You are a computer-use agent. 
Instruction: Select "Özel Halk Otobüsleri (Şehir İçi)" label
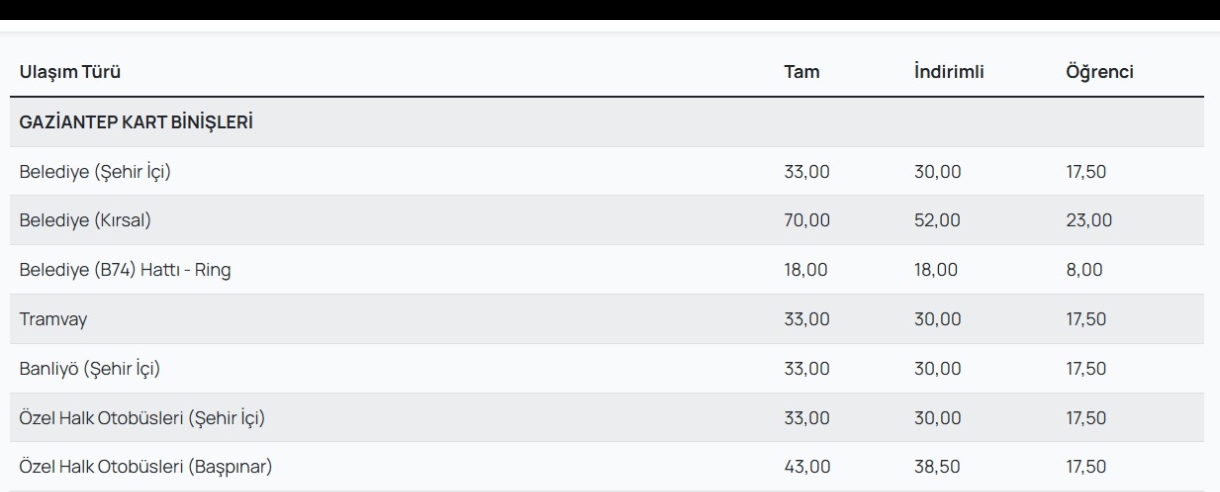pos(141,417)
